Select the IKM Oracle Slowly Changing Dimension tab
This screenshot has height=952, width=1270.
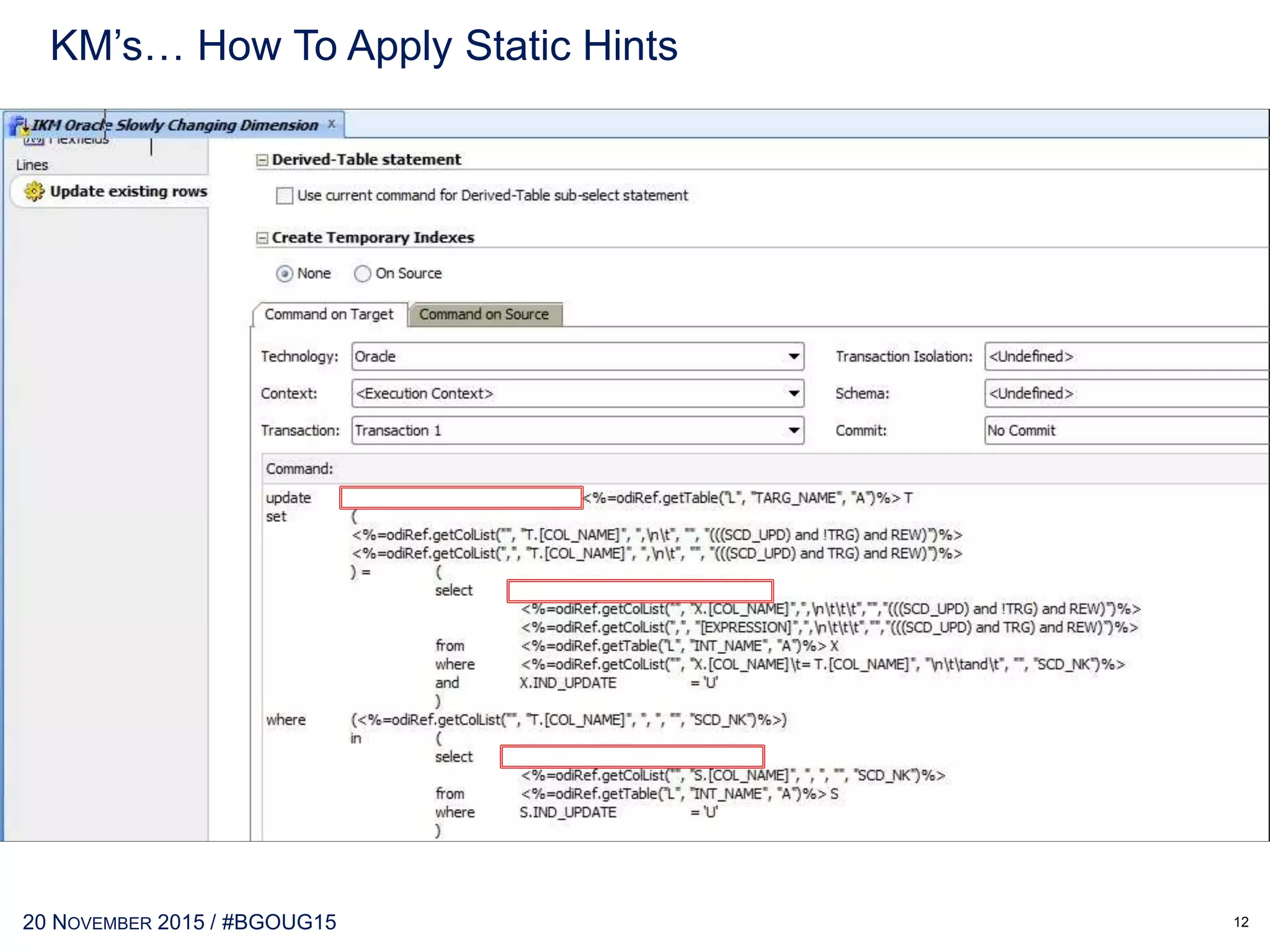point(174,125)
